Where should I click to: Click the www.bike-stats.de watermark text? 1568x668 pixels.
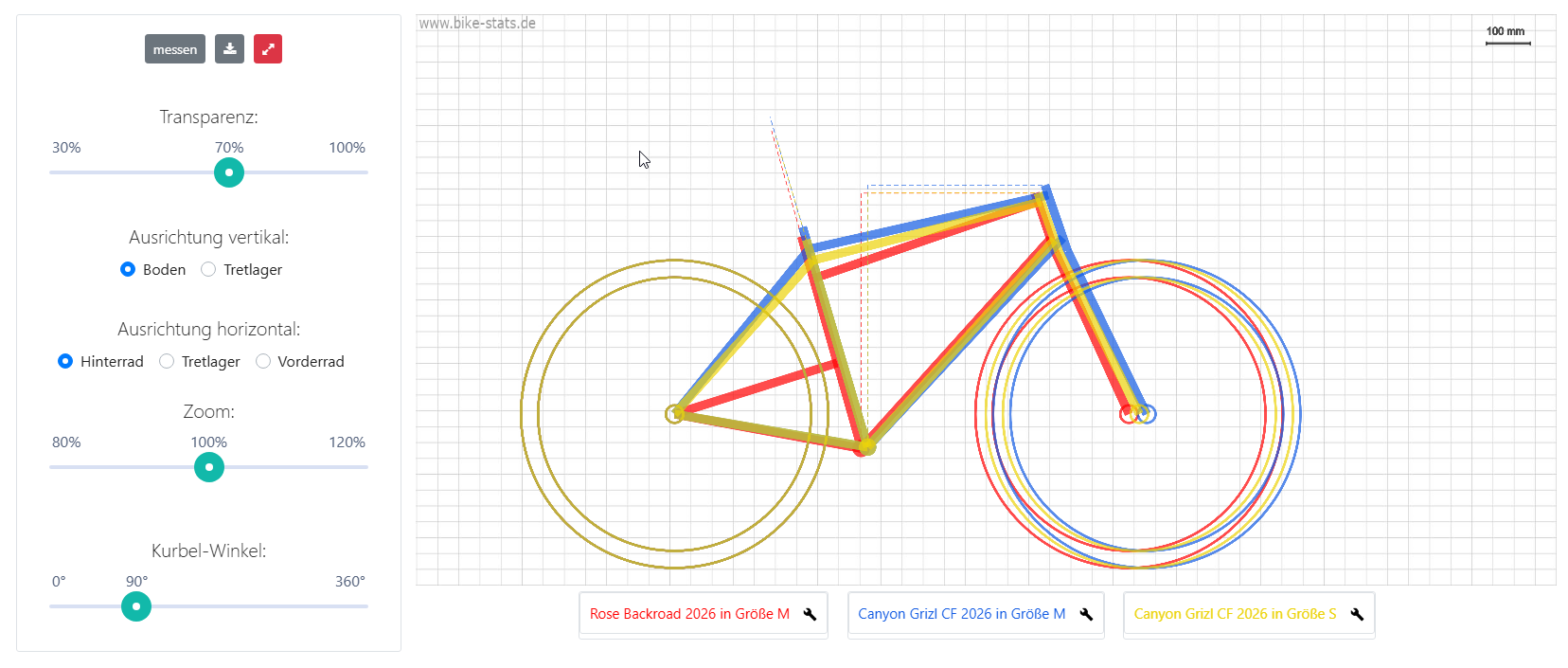pyautogui.click(x=477, y=24)
